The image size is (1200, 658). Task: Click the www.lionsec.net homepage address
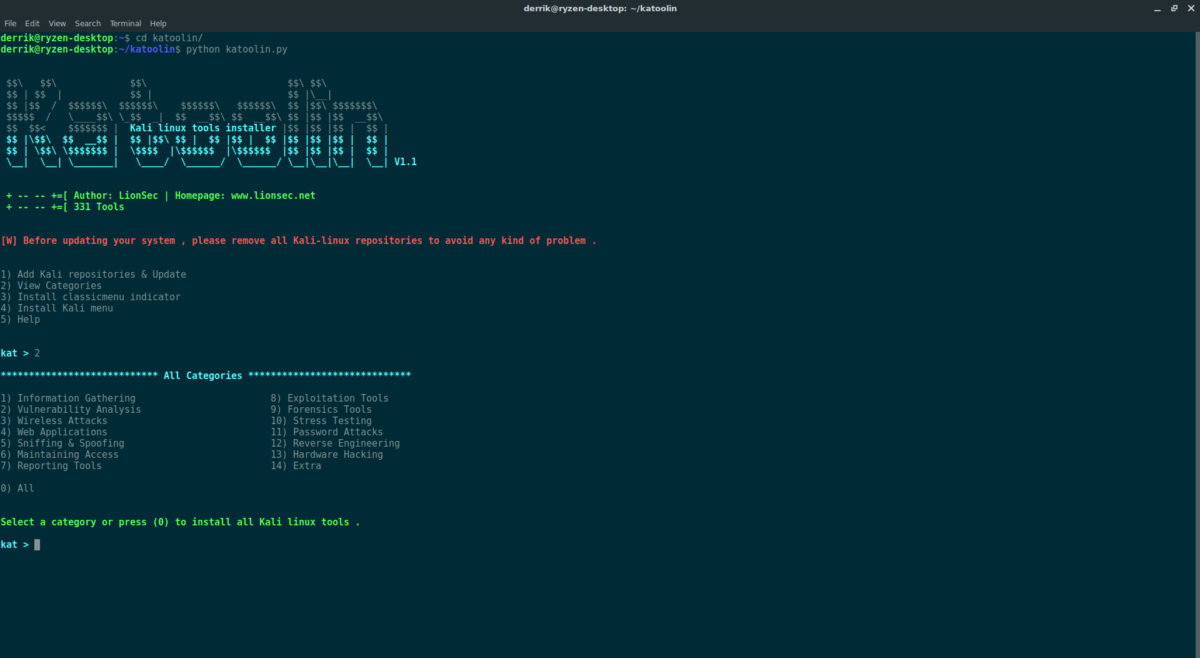(273, 196)
